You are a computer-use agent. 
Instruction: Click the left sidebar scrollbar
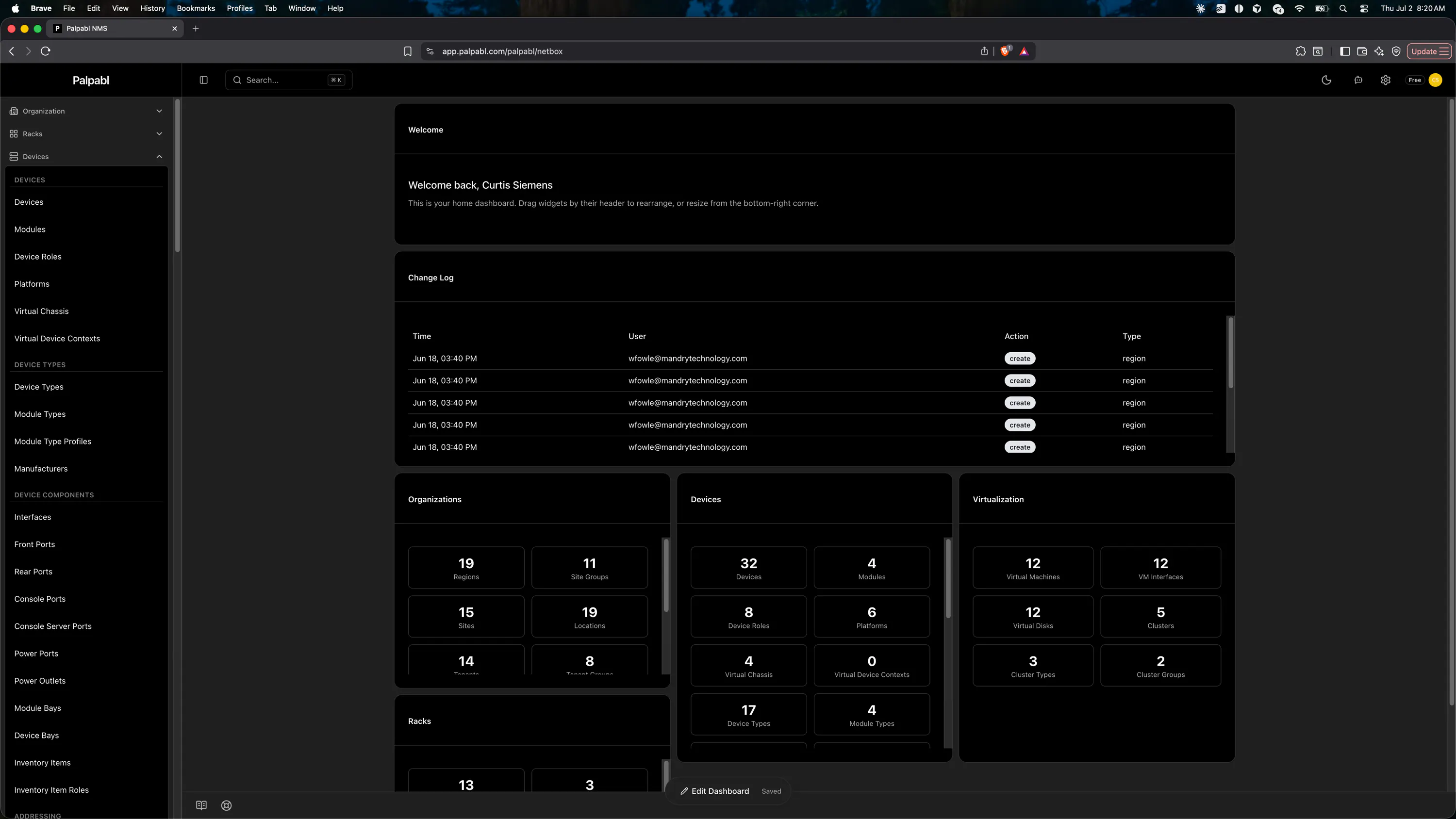point(177,175)
